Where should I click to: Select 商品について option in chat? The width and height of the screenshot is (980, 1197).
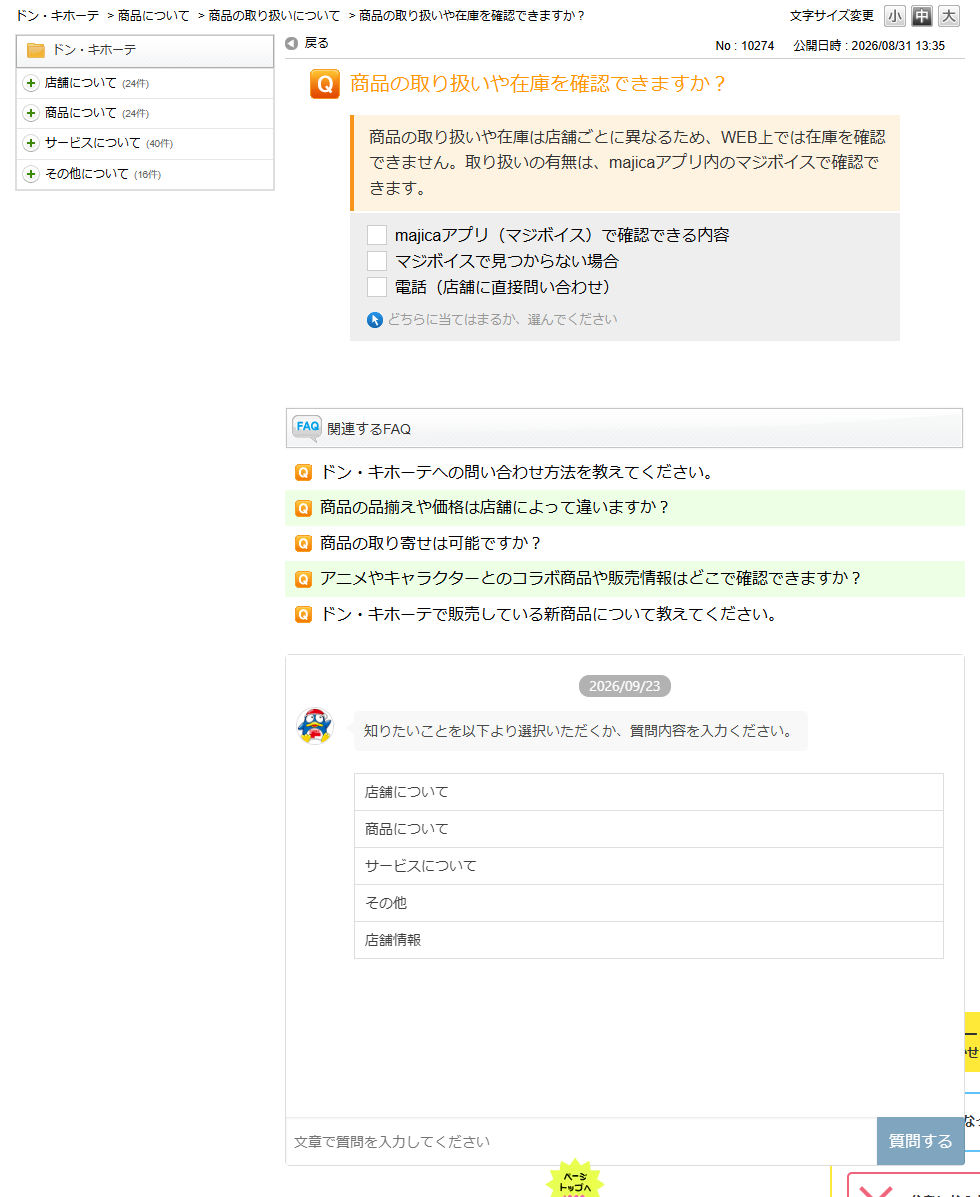click(x=649, y=829)
